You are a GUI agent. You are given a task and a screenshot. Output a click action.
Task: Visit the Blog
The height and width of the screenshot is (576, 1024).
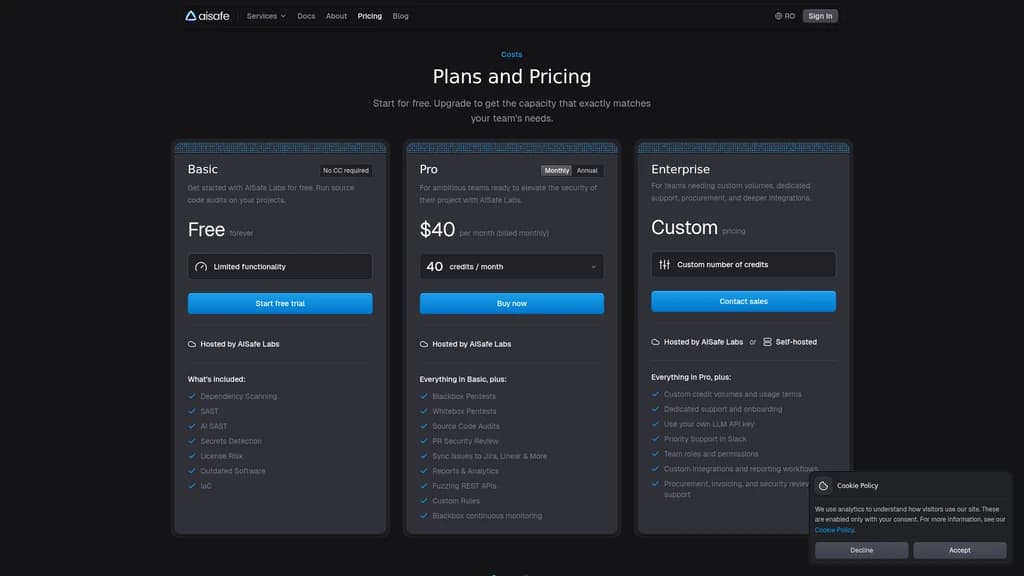pos(400,16)
